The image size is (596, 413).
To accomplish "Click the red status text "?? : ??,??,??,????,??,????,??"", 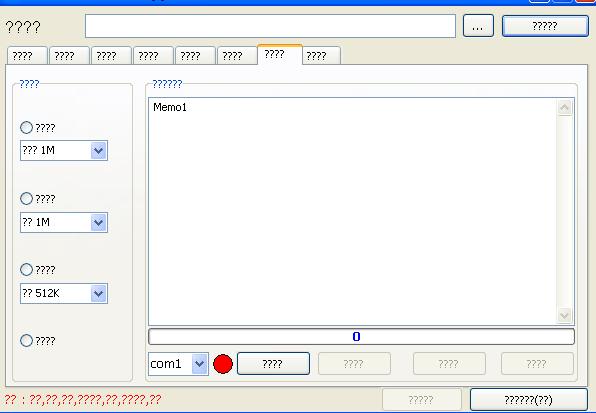I will 82,400.
